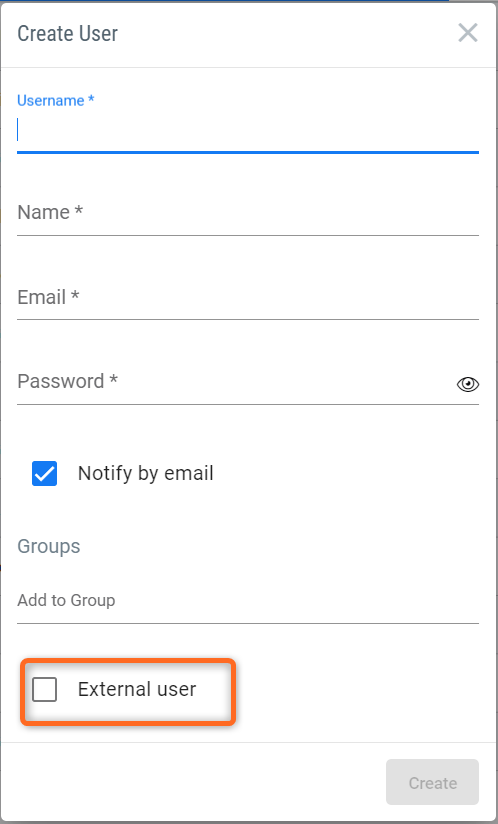Screen dimensions: 498x824
Task: Click the empty square box beside External user
Action: click(x=45, y=689)
